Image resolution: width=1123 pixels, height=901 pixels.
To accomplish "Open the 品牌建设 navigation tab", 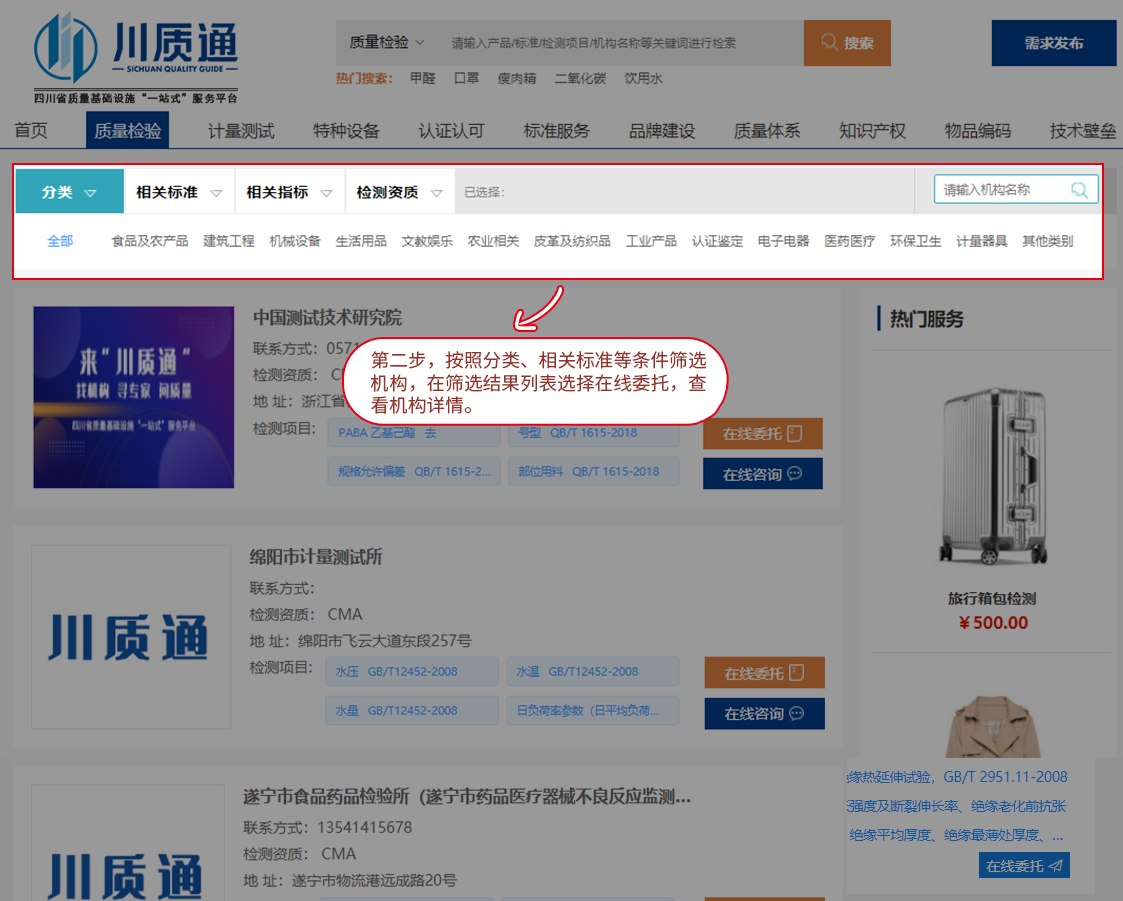I will 662,130.
